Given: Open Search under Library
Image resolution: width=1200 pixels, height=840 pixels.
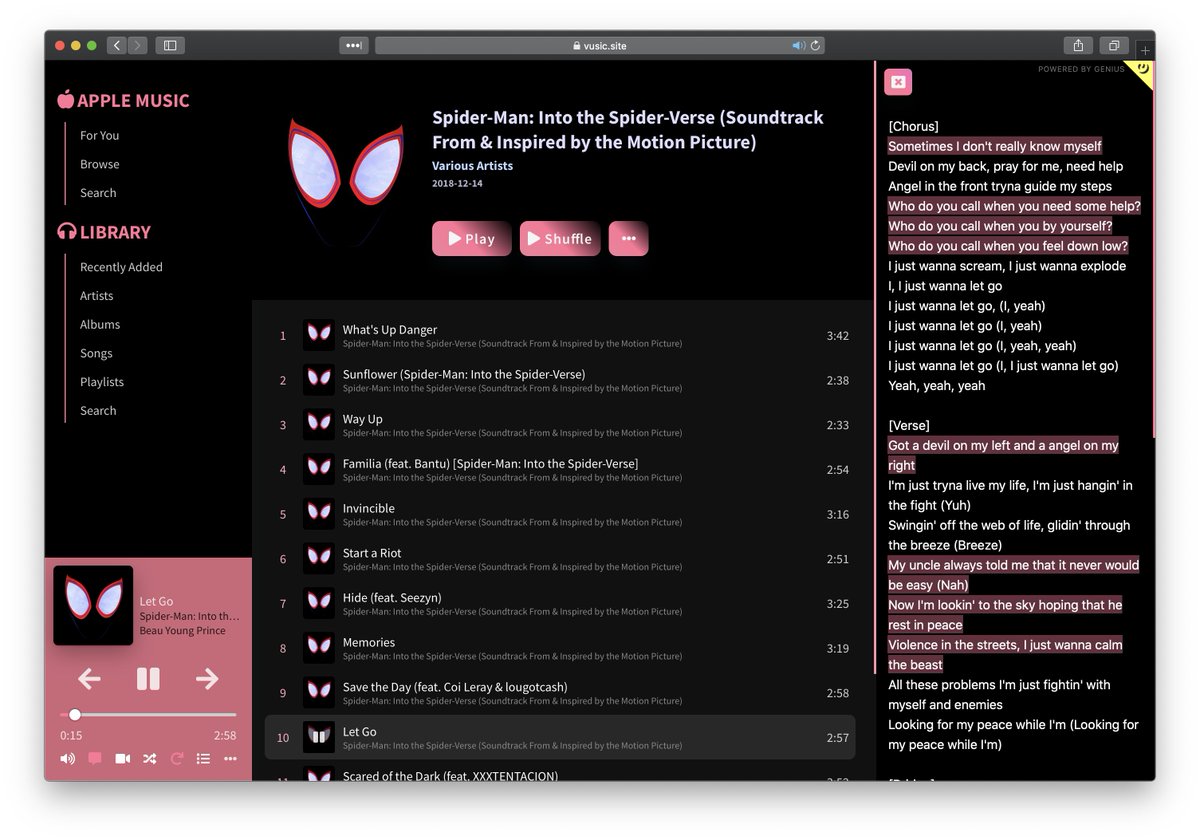Looking at the screenshot, I should point(98,411).
